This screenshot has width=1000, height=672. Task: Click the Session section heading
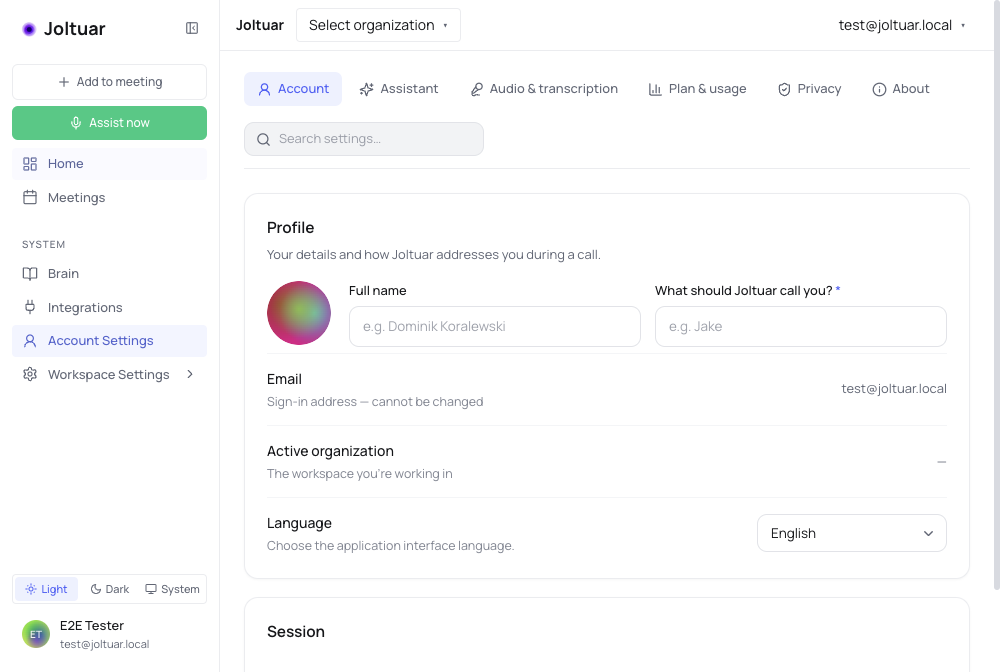296,632
